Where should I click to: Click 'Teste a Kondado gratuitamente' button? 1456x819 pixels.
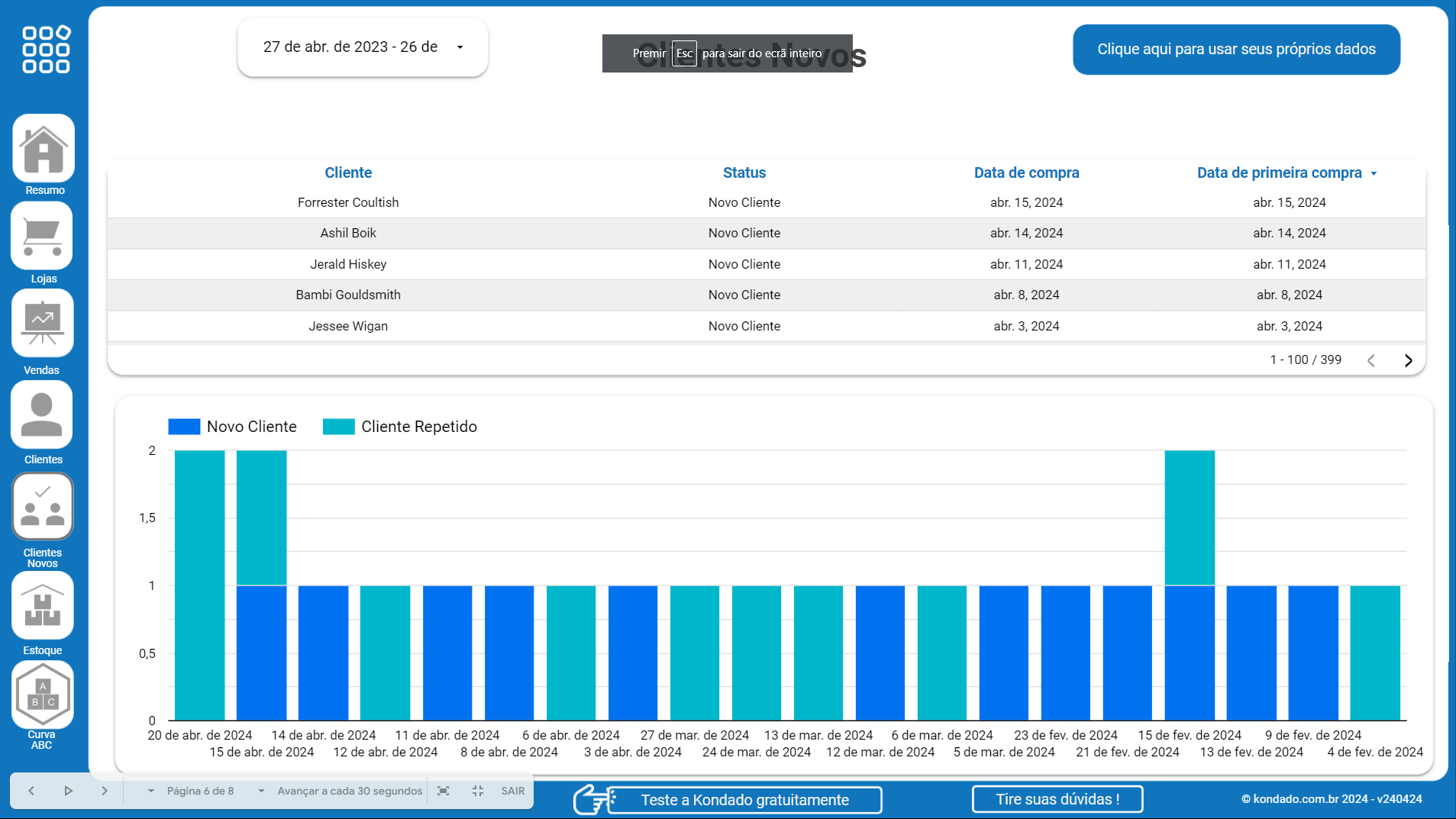(x=744, y=800)
